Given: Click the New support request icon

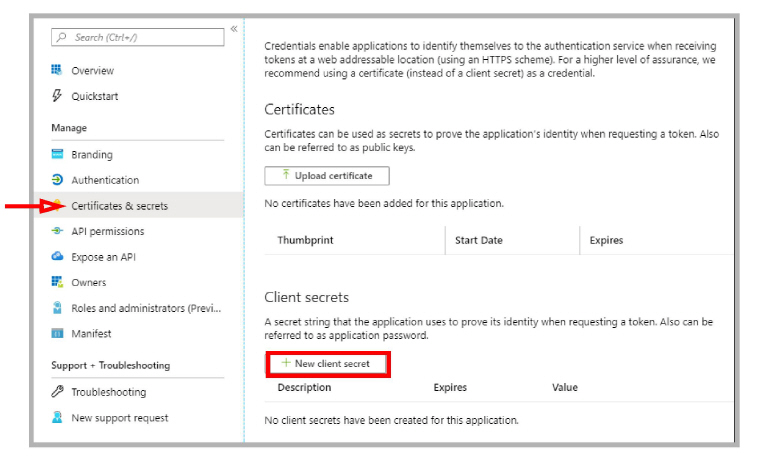Looking at the screenshot, I should point(57,417).
